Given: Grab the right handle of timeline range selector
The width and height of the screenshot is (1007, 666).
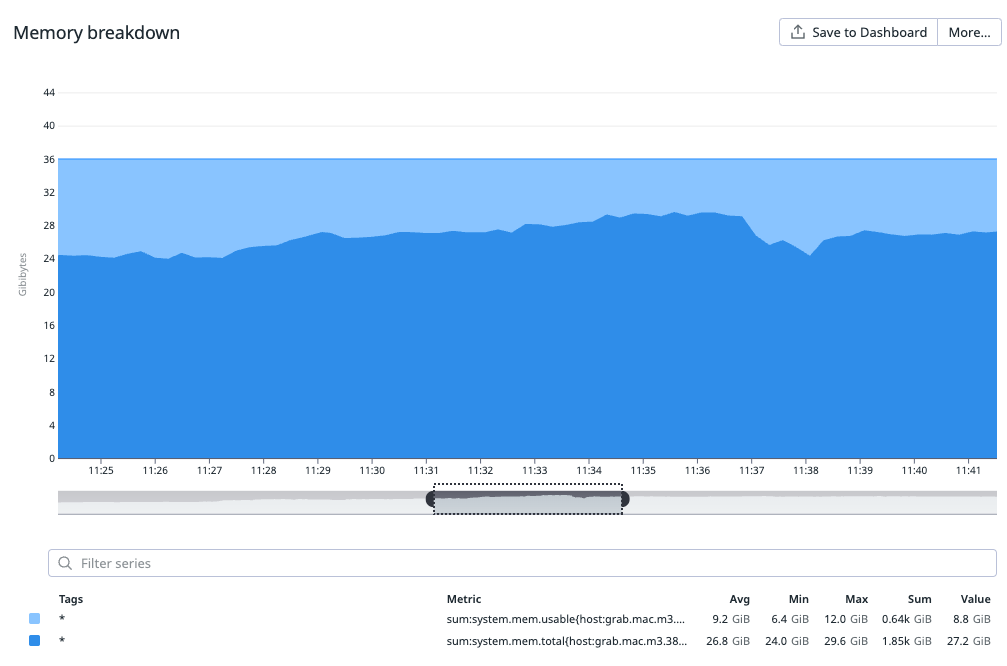Looking at the screenshot, I should [623, 498].
